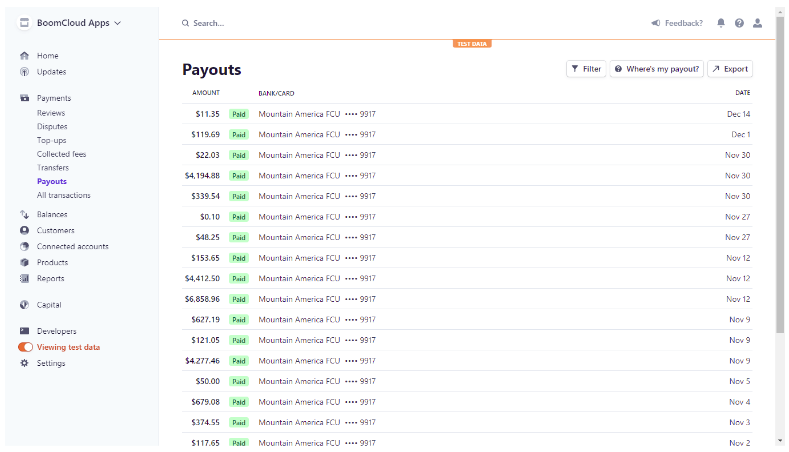Click the Products box icon
789x452 pixels.
pyautogui.click(x=24, y=262)
